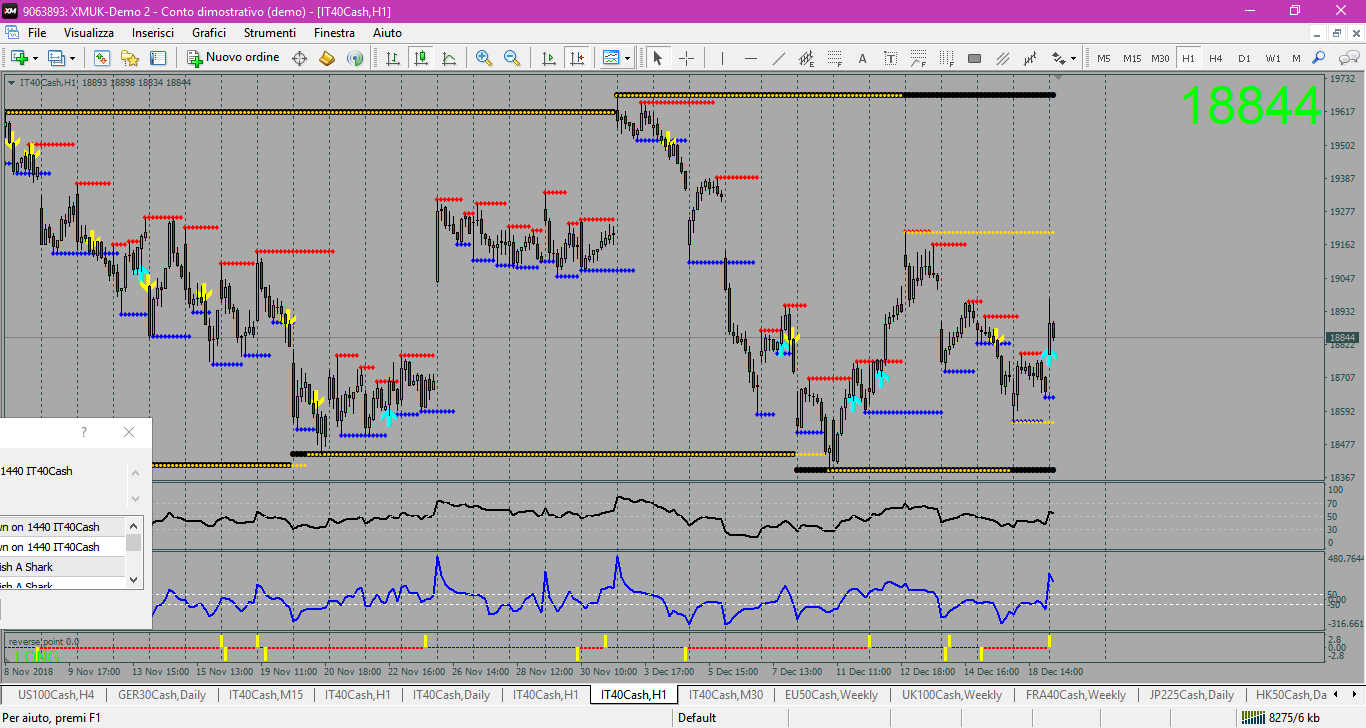Switch chart to line chart mode
The width and height of the screenshot is (1366, 728).
(449, 58)
